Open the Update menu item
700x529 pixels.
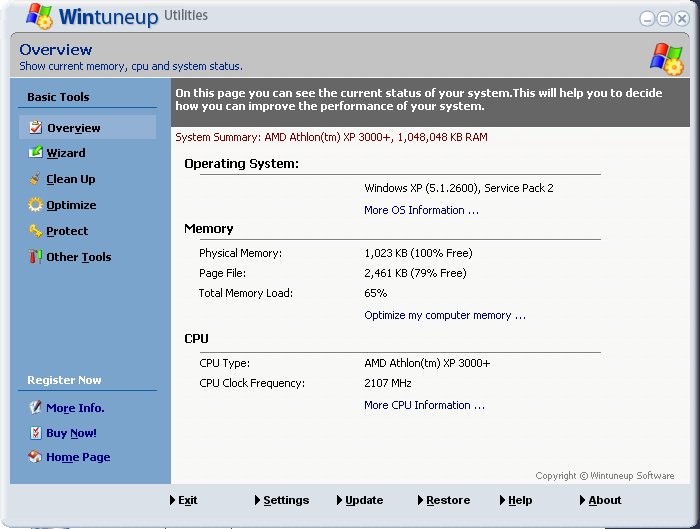pyautogui.click(x=361, y=500)
